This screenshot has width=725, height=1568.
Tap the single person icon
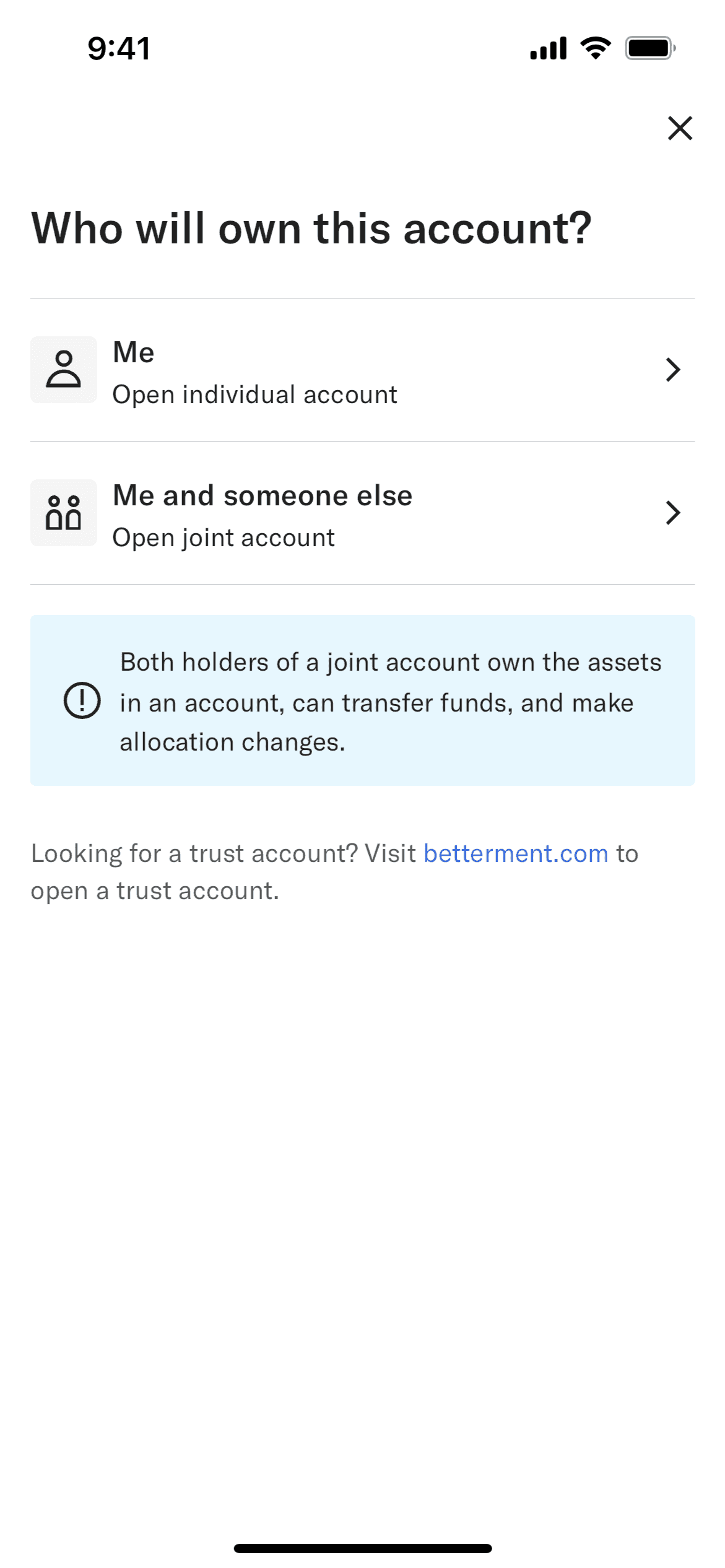click(x=64, y=370)
